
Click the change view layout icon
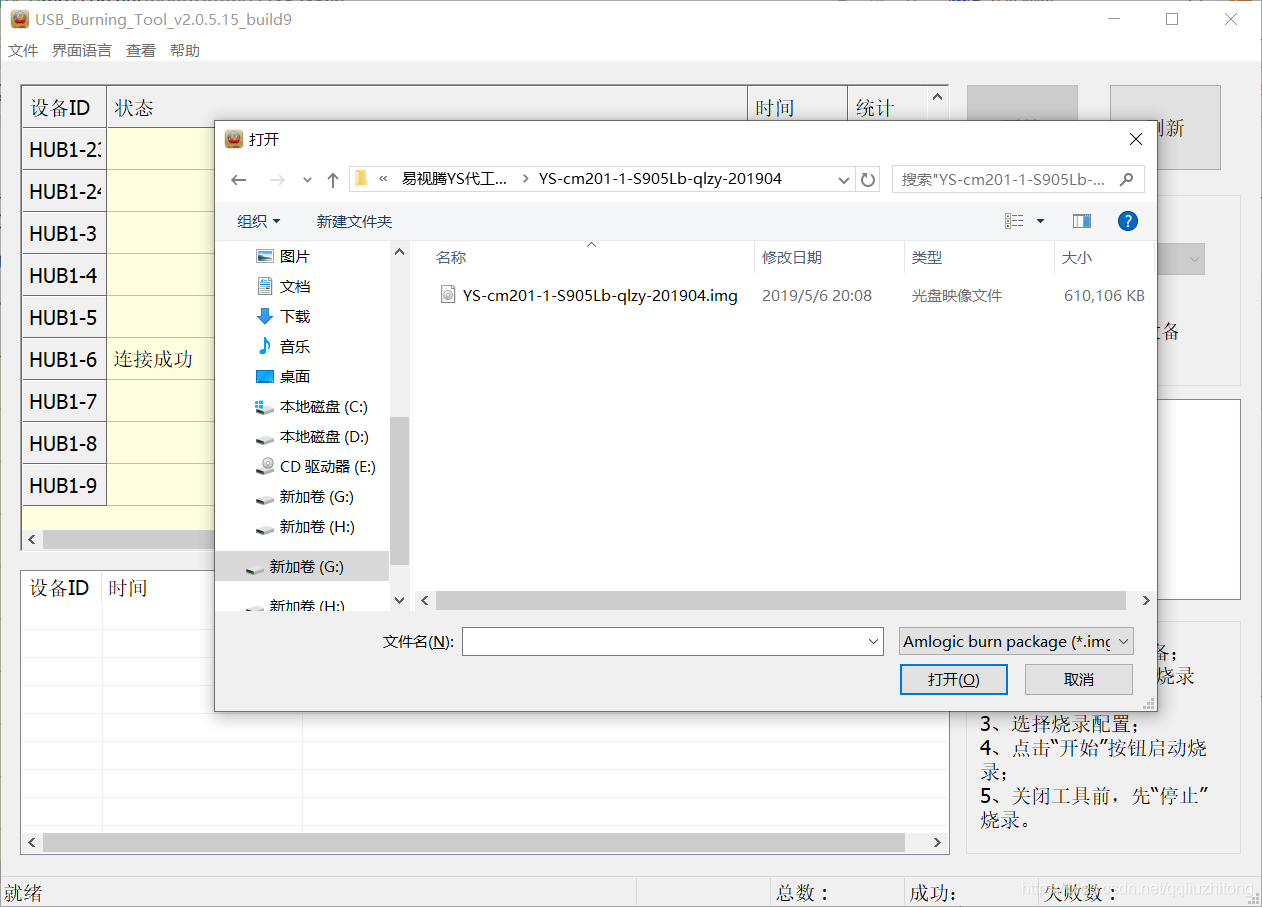click(1015, 221)
